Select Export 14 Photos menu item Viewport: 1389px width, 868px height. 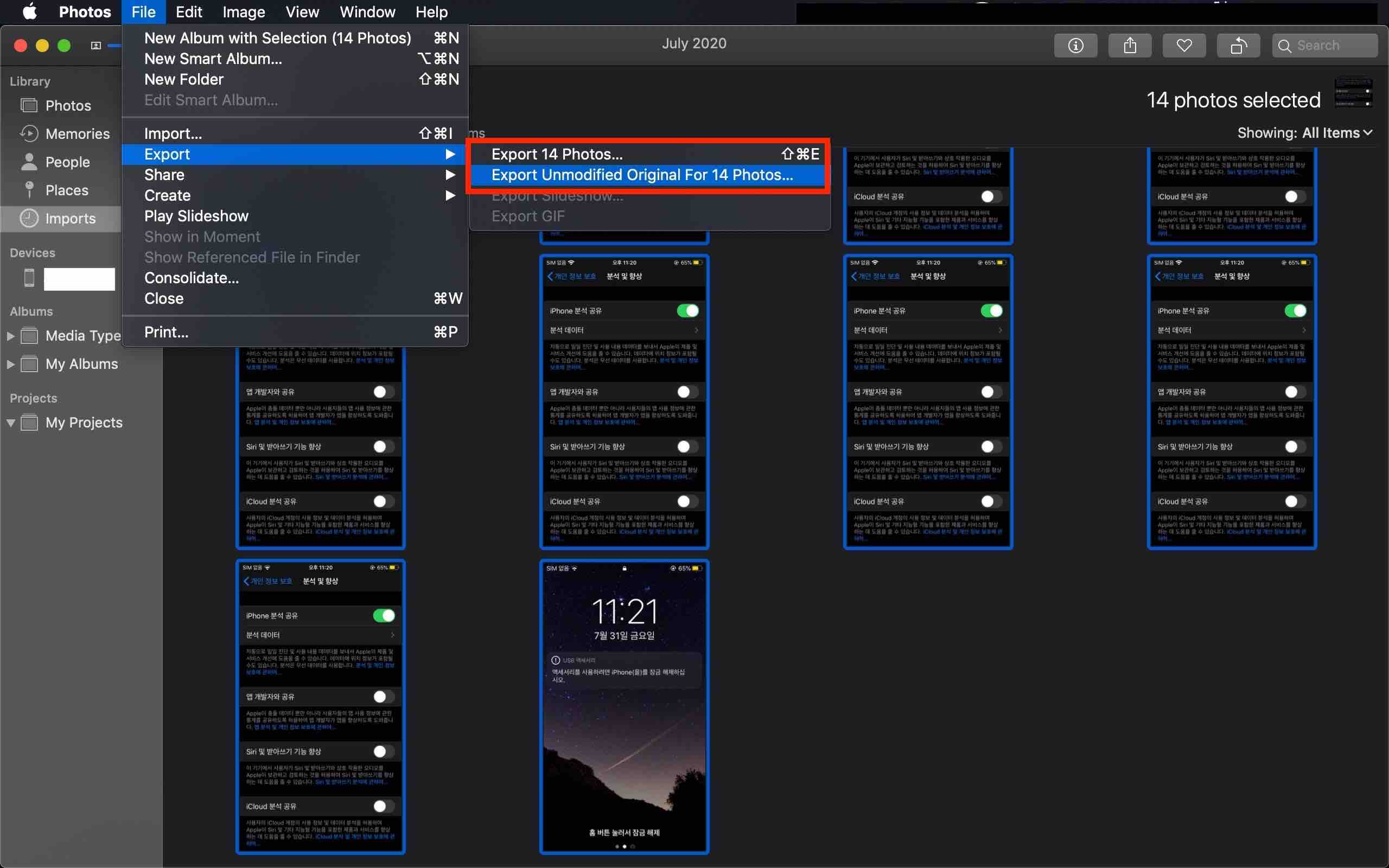tap(556, 154)
